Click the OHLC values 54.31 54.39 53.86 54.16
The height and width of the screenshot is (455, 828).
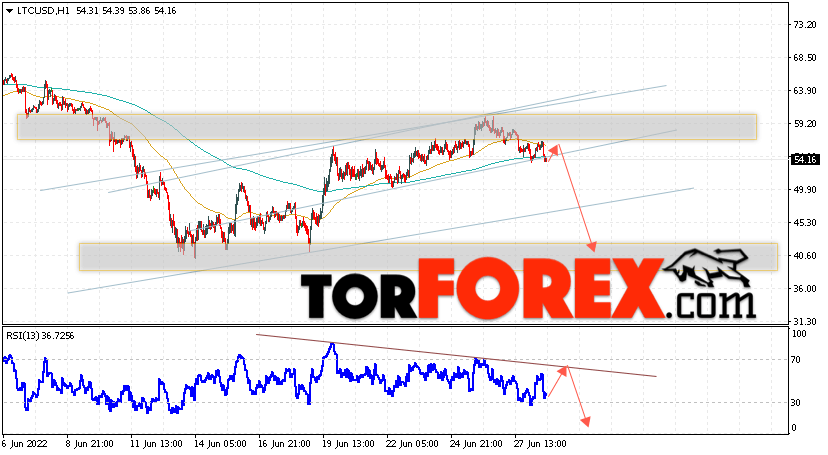coord(126,11)
